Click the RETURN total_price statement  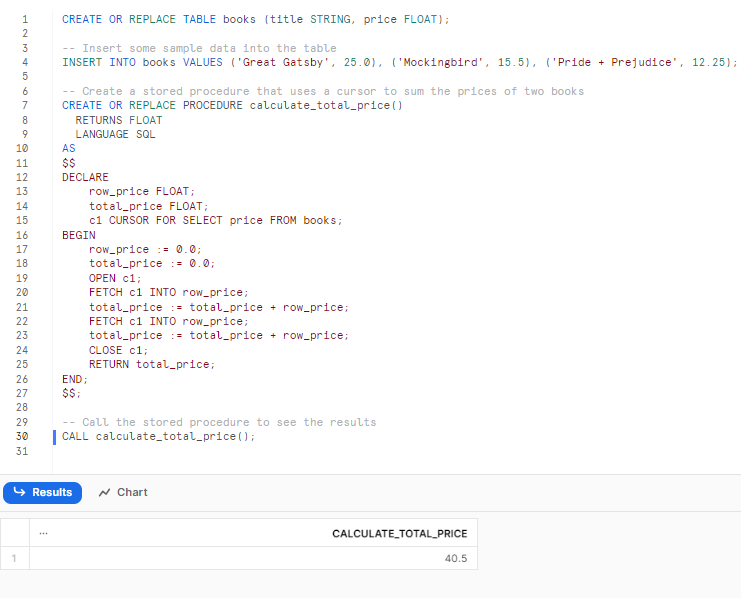click(152, 364)
